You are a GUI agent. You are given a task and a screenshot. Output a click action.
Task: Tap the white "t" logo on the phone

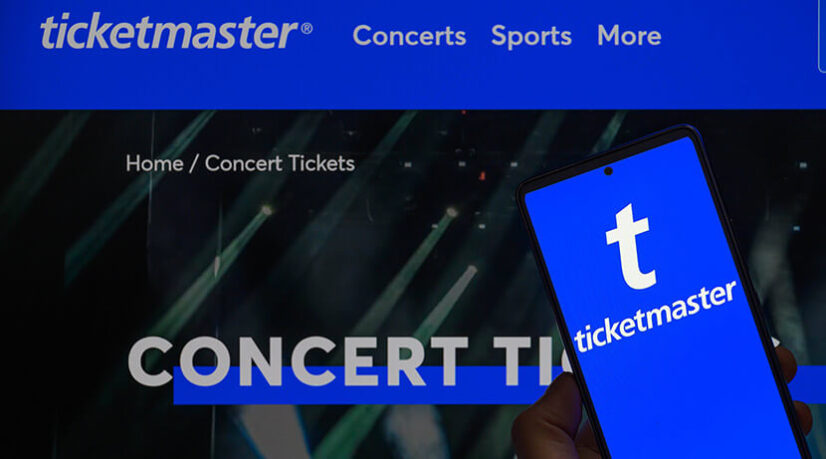point(631,247)
